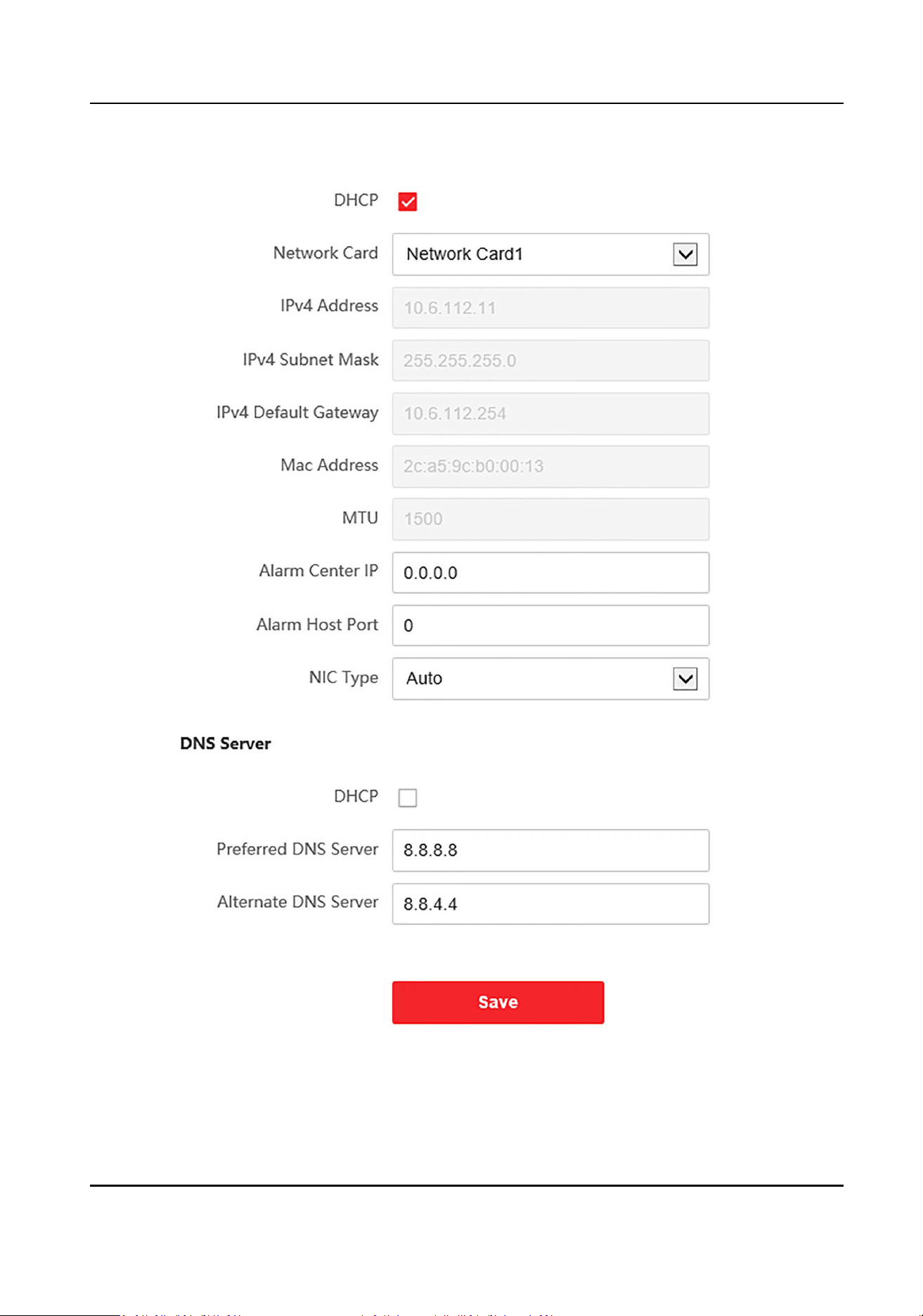923x1316 pixels.
Task: Click the IPv4 Subnet Mask field
Action: (x=550, y=360)
